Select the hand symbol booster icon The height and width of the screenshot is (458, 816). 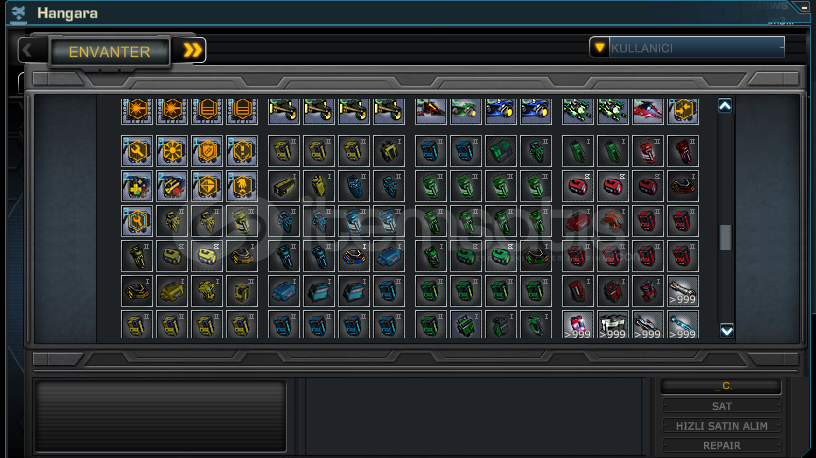tap(242, 186)
